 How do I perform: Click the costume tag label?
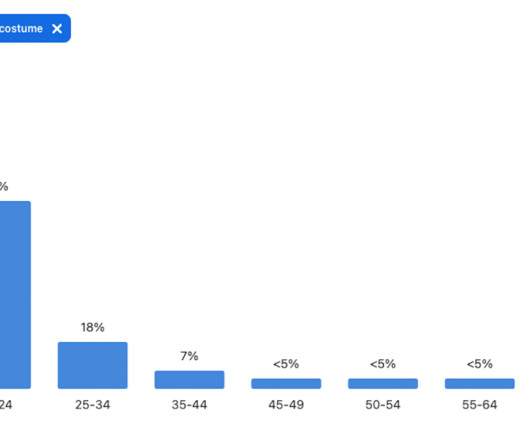tap(21, 29)
